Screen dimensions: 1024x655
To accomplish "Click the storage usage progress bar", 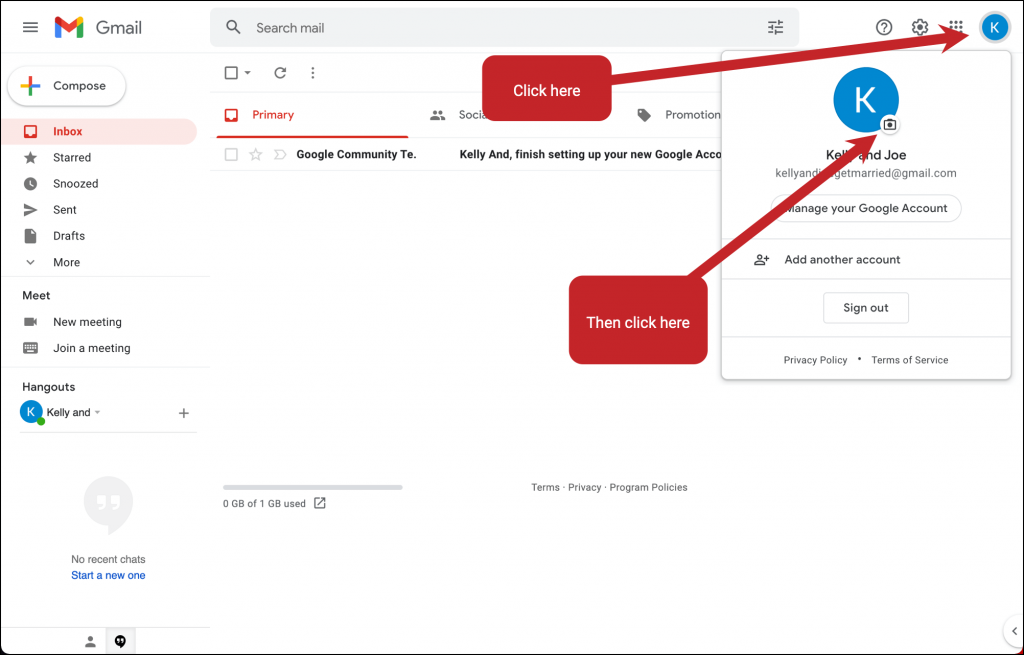I will [x=312, y=487].
